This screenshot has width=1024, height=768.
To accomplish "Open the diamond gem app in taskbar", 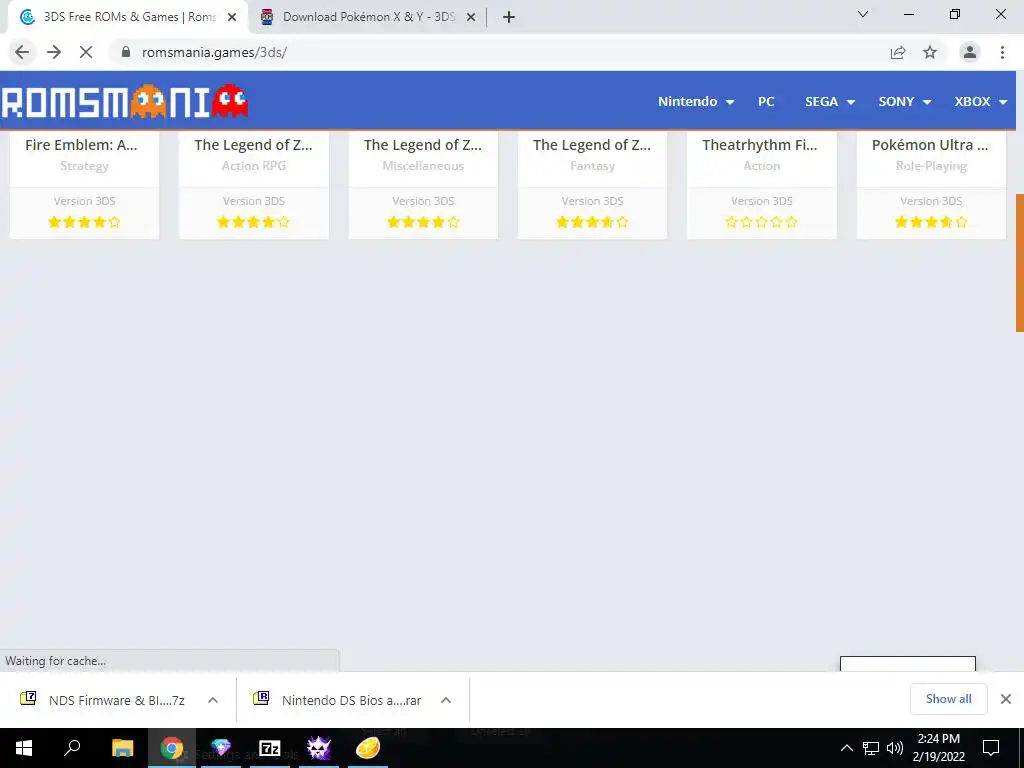I will click(x=221, y=748).
